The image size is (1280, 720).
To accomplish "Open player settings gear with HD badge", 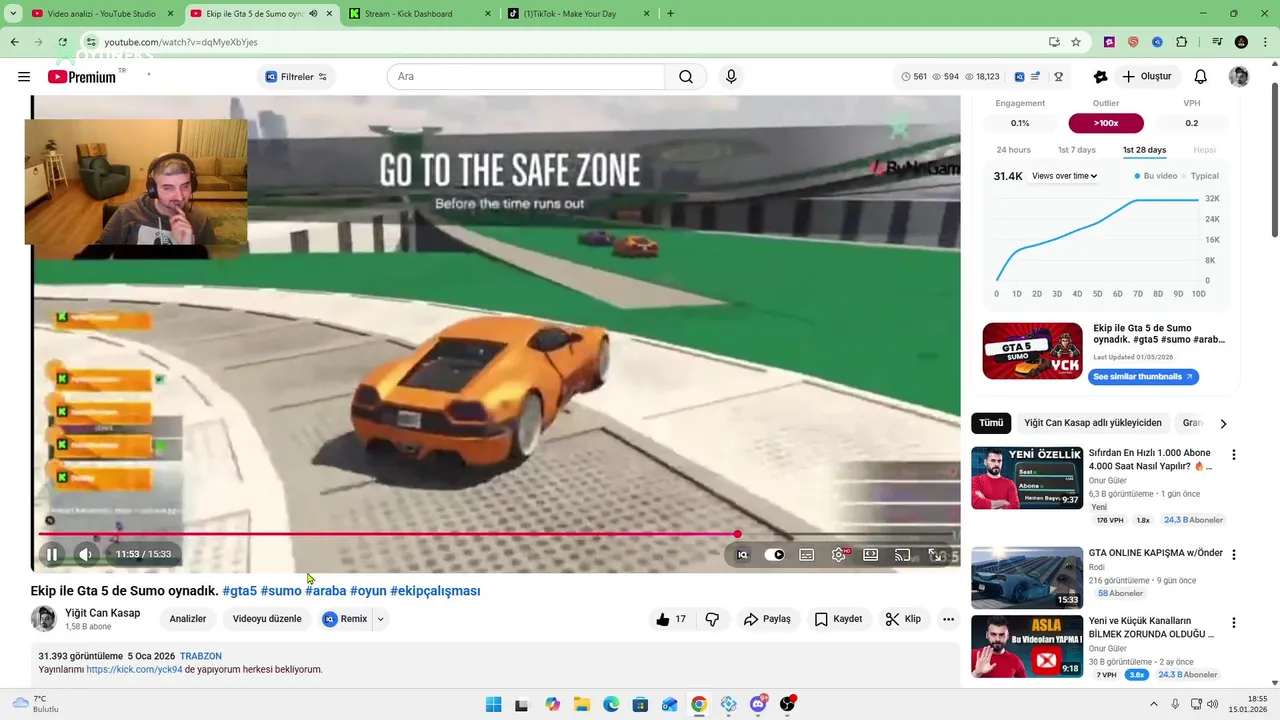I will (839, 555).
